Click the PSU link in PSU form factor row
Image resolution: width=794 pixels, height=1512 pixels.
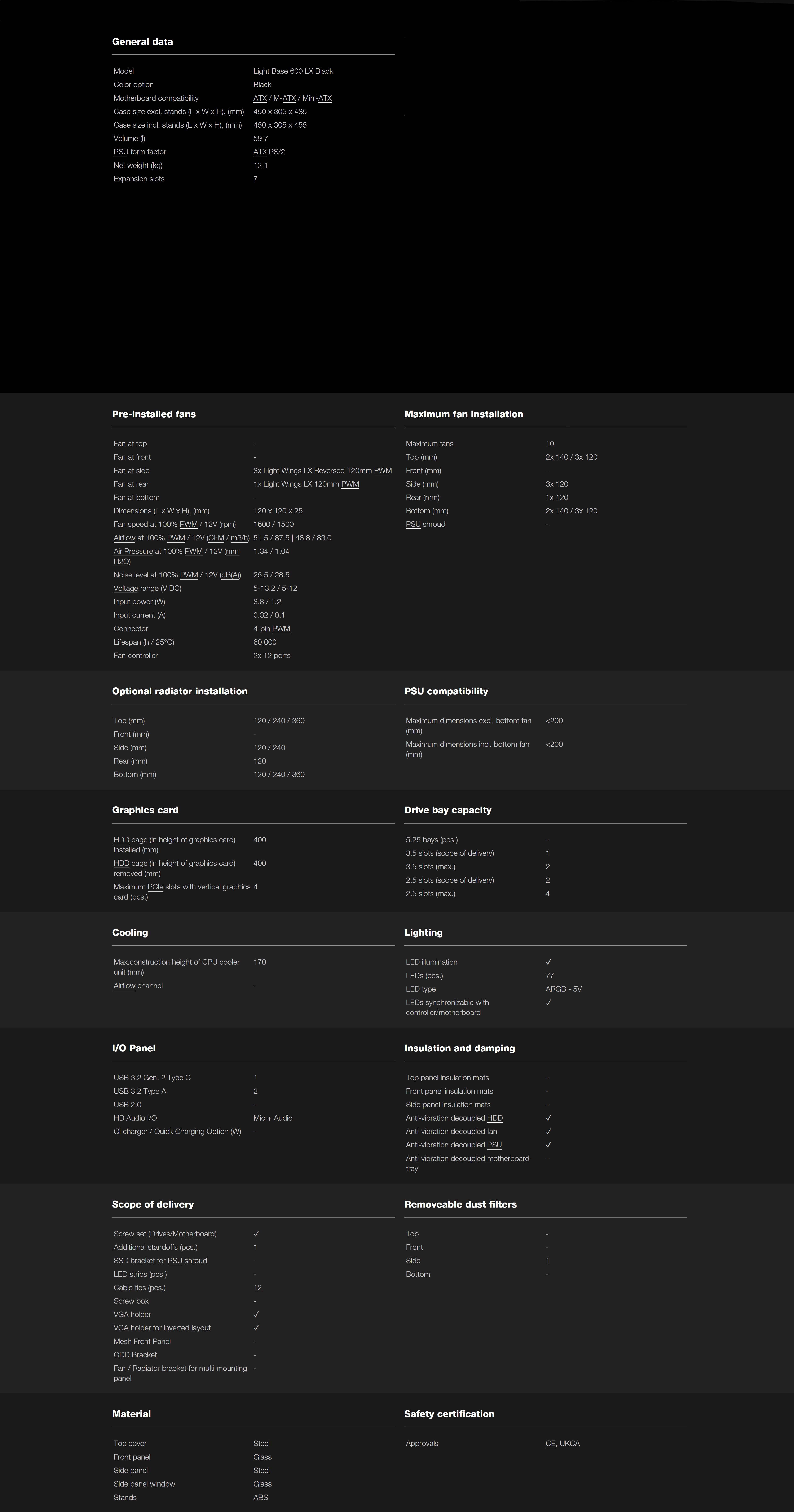(121, 152)
